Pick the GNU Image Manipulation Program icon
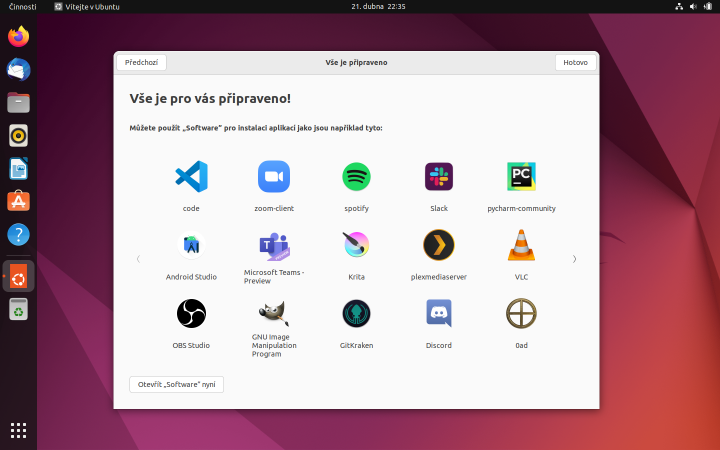The width and height of the screenshot is (720, 450). click(274, 313)
